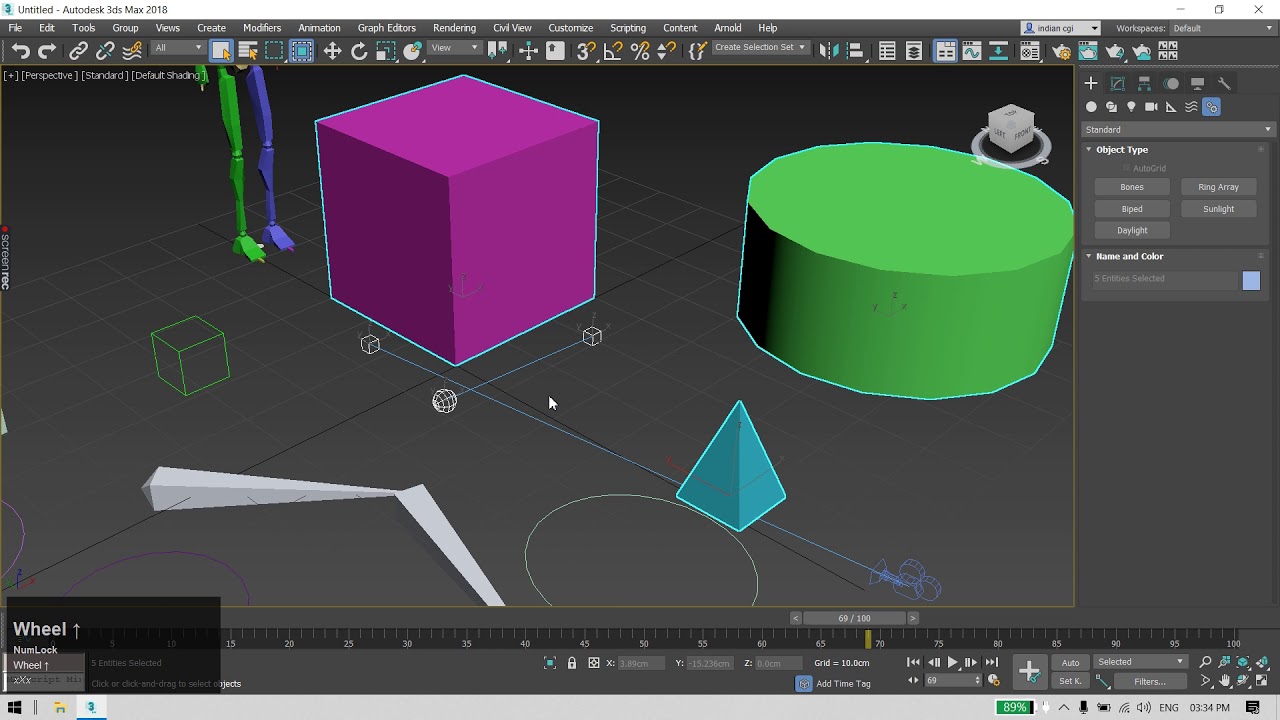Open the Scripting menu
Image resolution: width=1280 pixels, height=720 pixels.
pyautogui.click(x=628, y=28)
